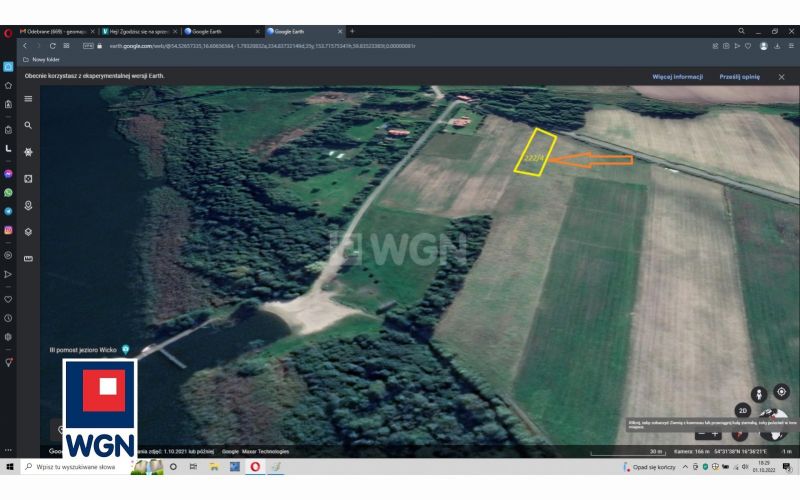Switch to Hej! Zgodzisz się tab

click(x=139, y=32)
